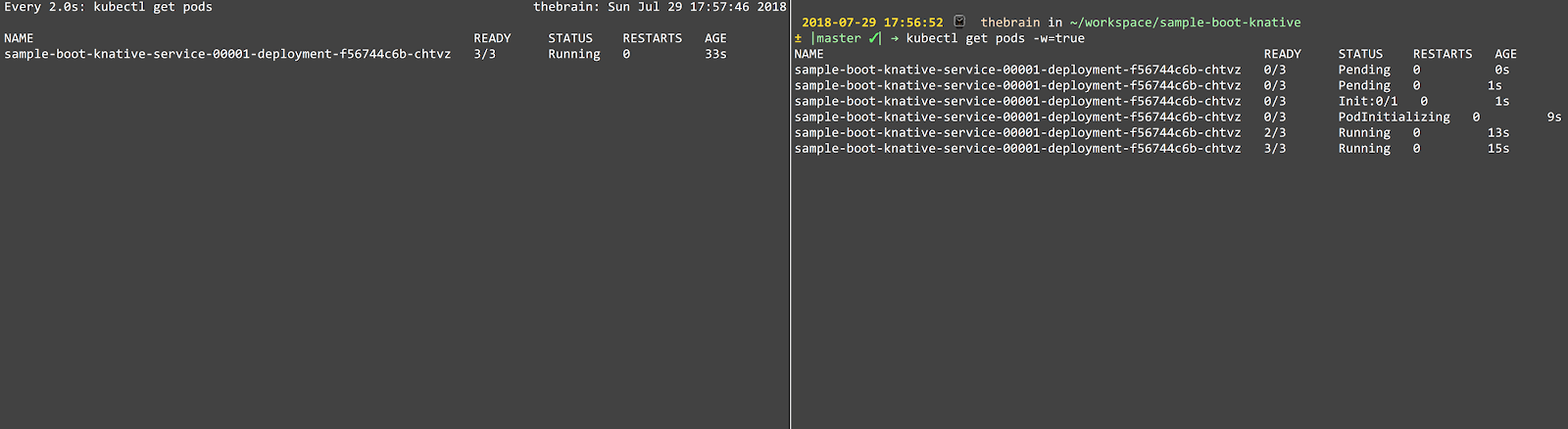Click the watch header 'Every 2.0s: kubectl get pods'
The height and width of the screenshot is (429, 1568).
click(x=108, y=7)
